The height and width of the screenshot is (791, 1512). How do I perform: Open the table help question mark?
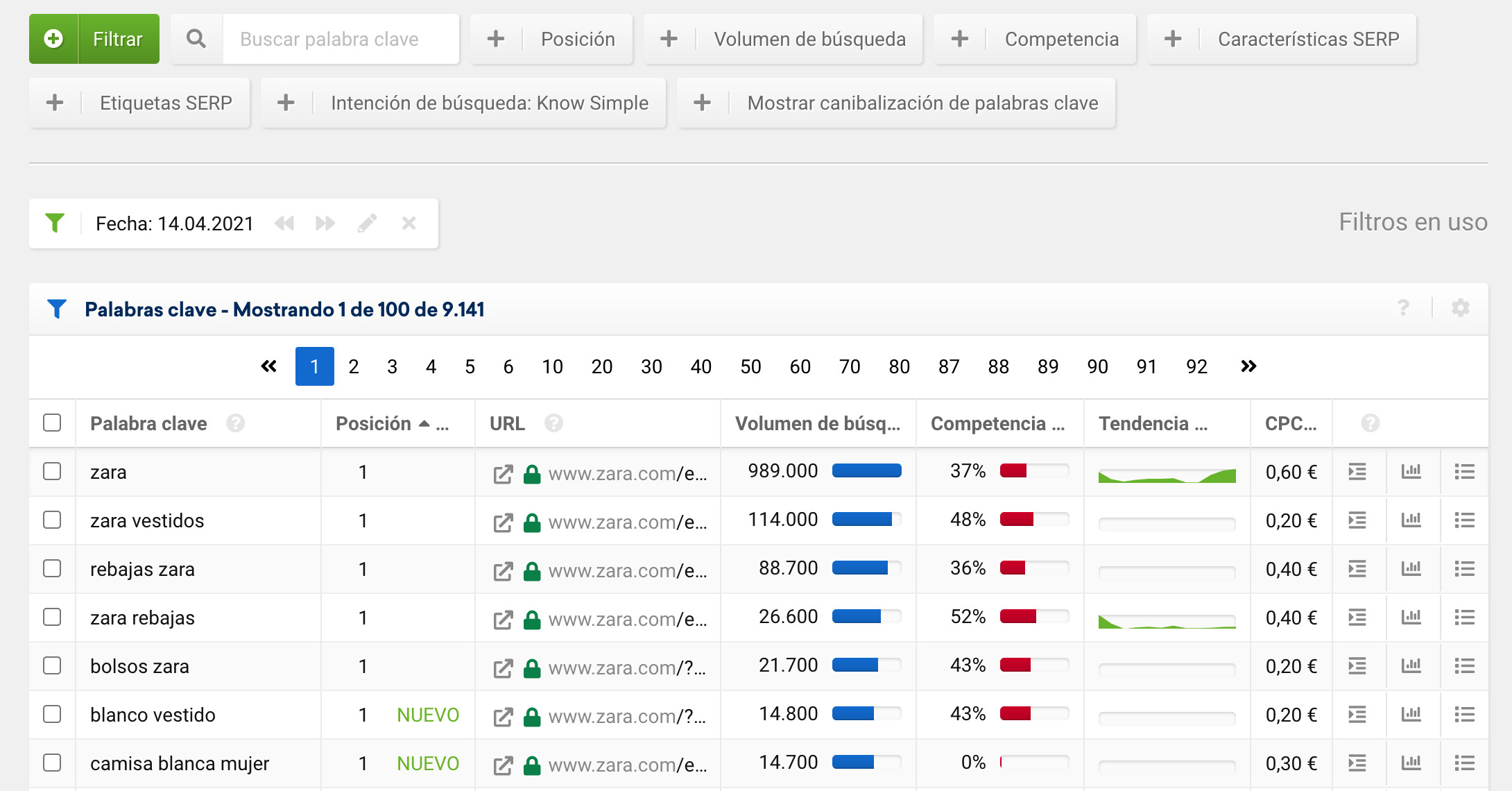[x=1403, y=308]
